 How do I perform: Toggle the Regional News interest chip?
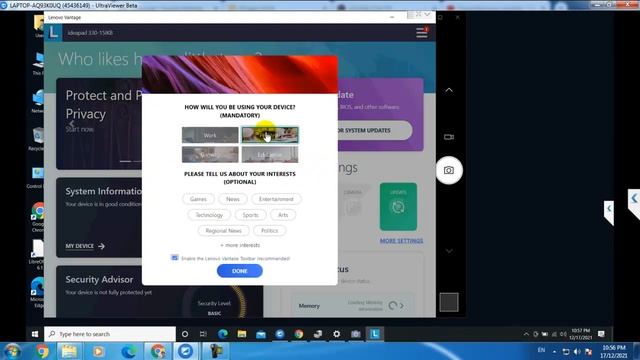223,231
